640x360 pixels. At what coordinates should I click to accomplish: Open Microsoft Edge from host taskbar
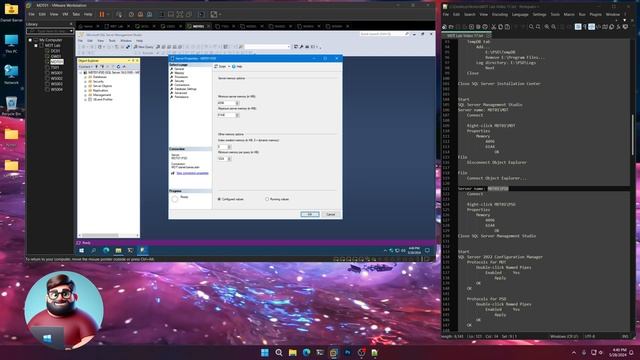[307, 352]
